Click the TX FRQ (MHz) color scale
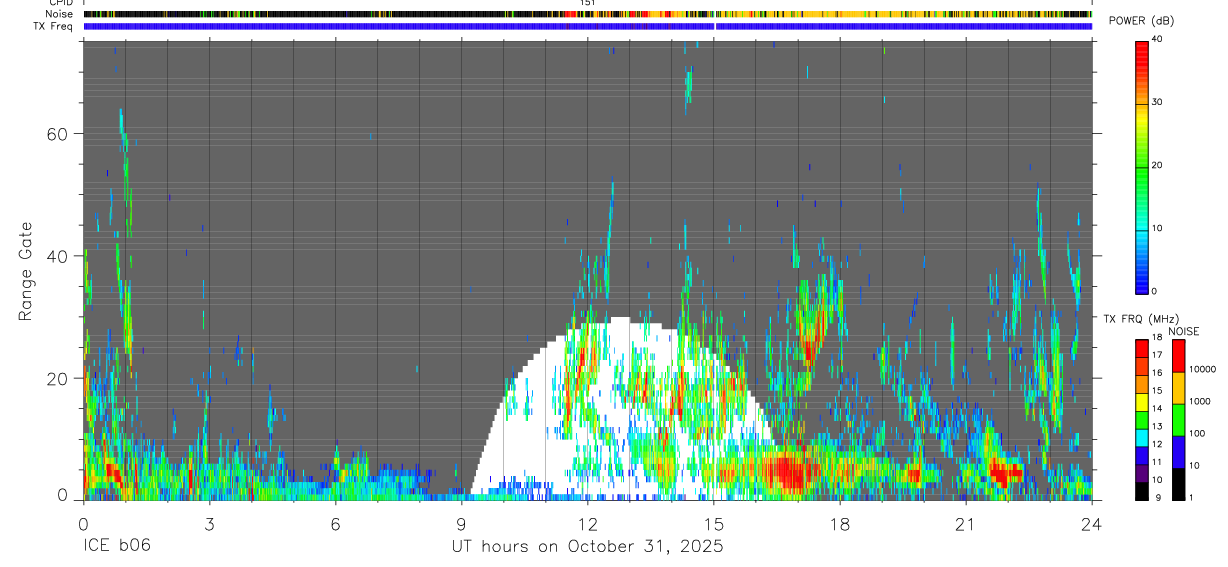The width and height of the screenshot is (1228, 567). [1142, 419]
